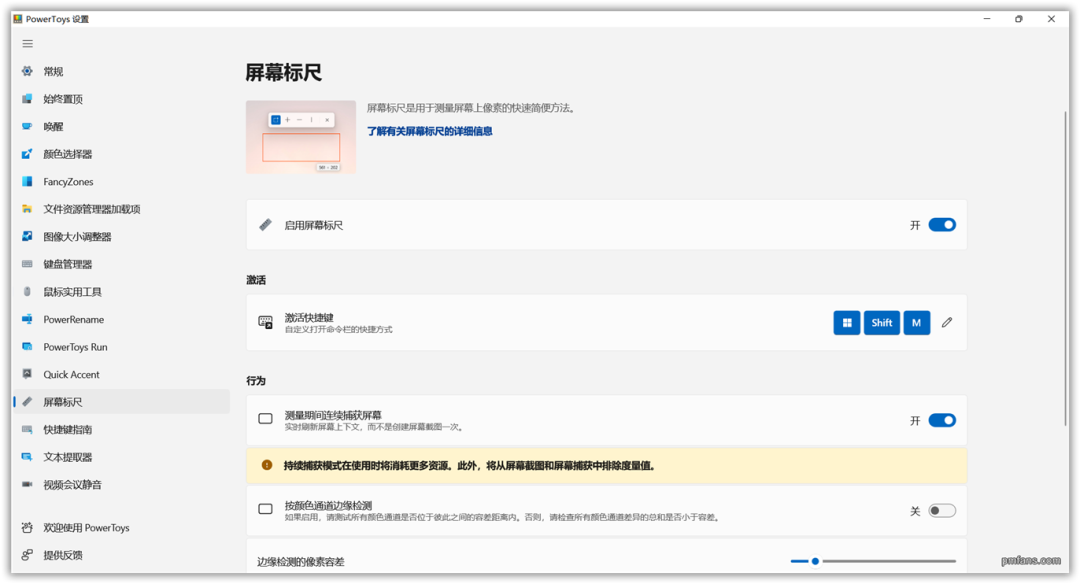Image resolution: width=1080 pixels, height=584 pixels.
Task: Click the 唤醒 coffee cup icon
Action: (27, 126)
